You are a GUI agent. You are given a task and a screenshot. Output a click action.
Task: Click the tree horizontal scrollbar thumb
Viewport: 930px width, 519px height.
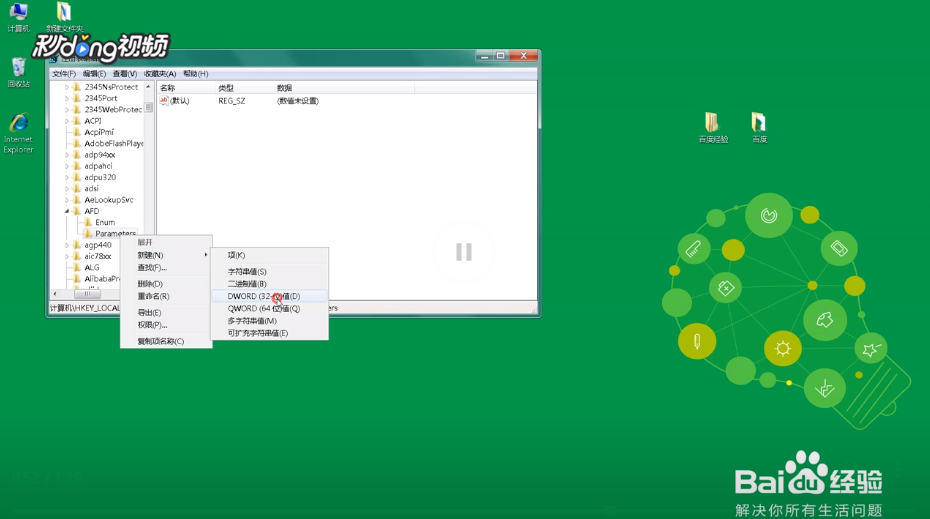pyautogui.click(x=87, y=294)
